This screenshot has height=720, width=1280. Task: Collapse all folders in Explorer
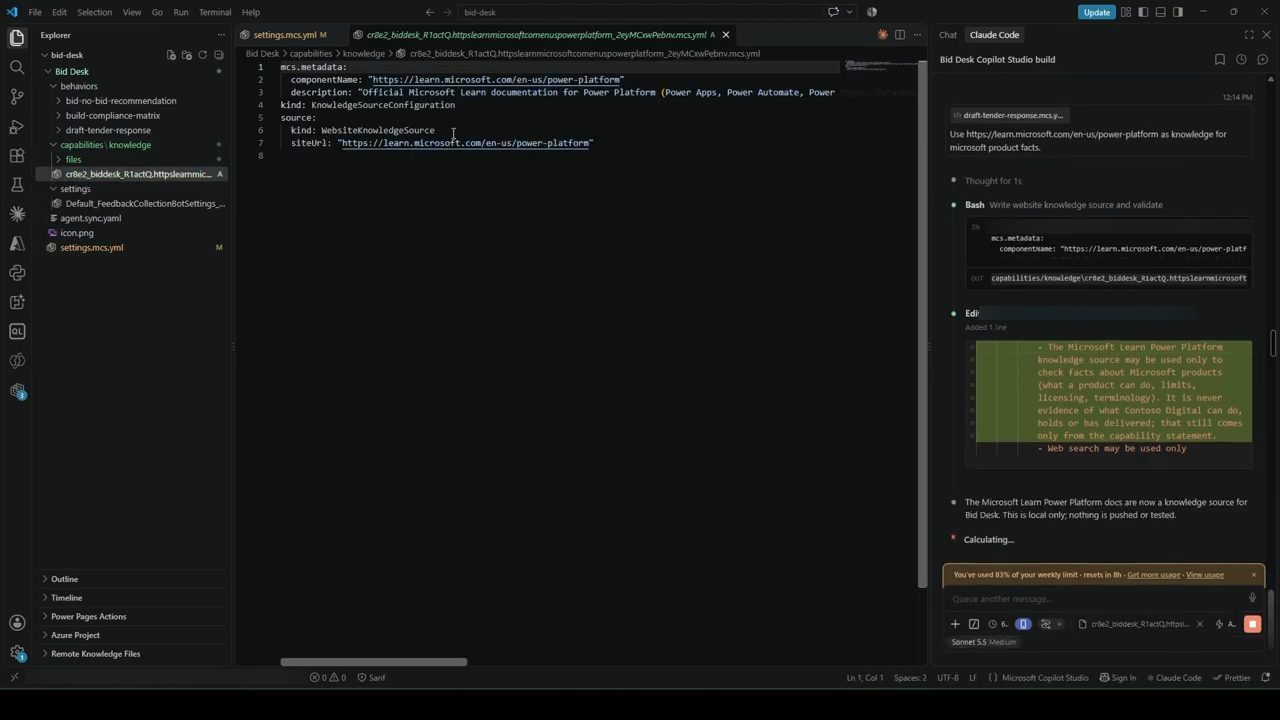(x=219, y=55)
